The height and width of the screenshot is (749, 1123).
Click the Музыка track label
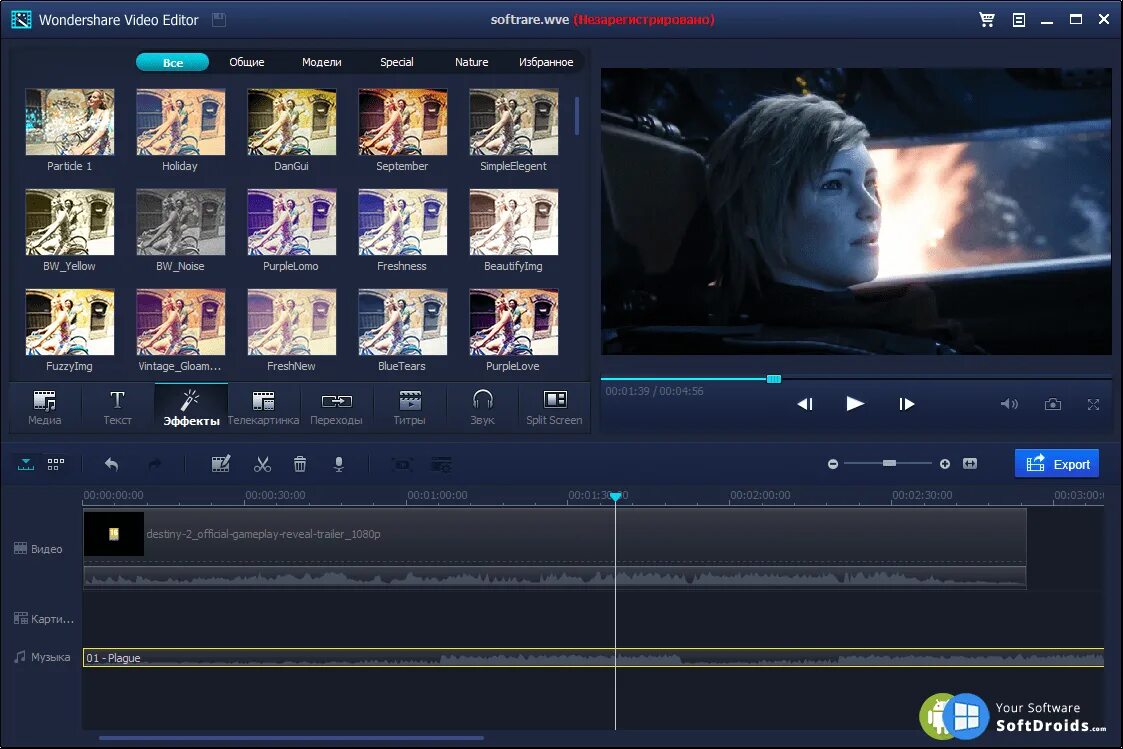[x=42, y=657]
